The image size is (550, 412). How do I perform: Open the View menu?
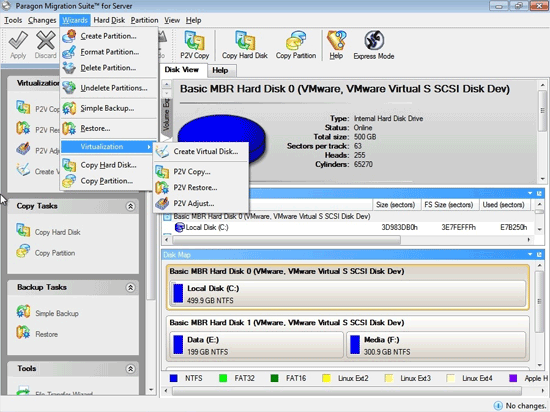(x=172, y=20)
